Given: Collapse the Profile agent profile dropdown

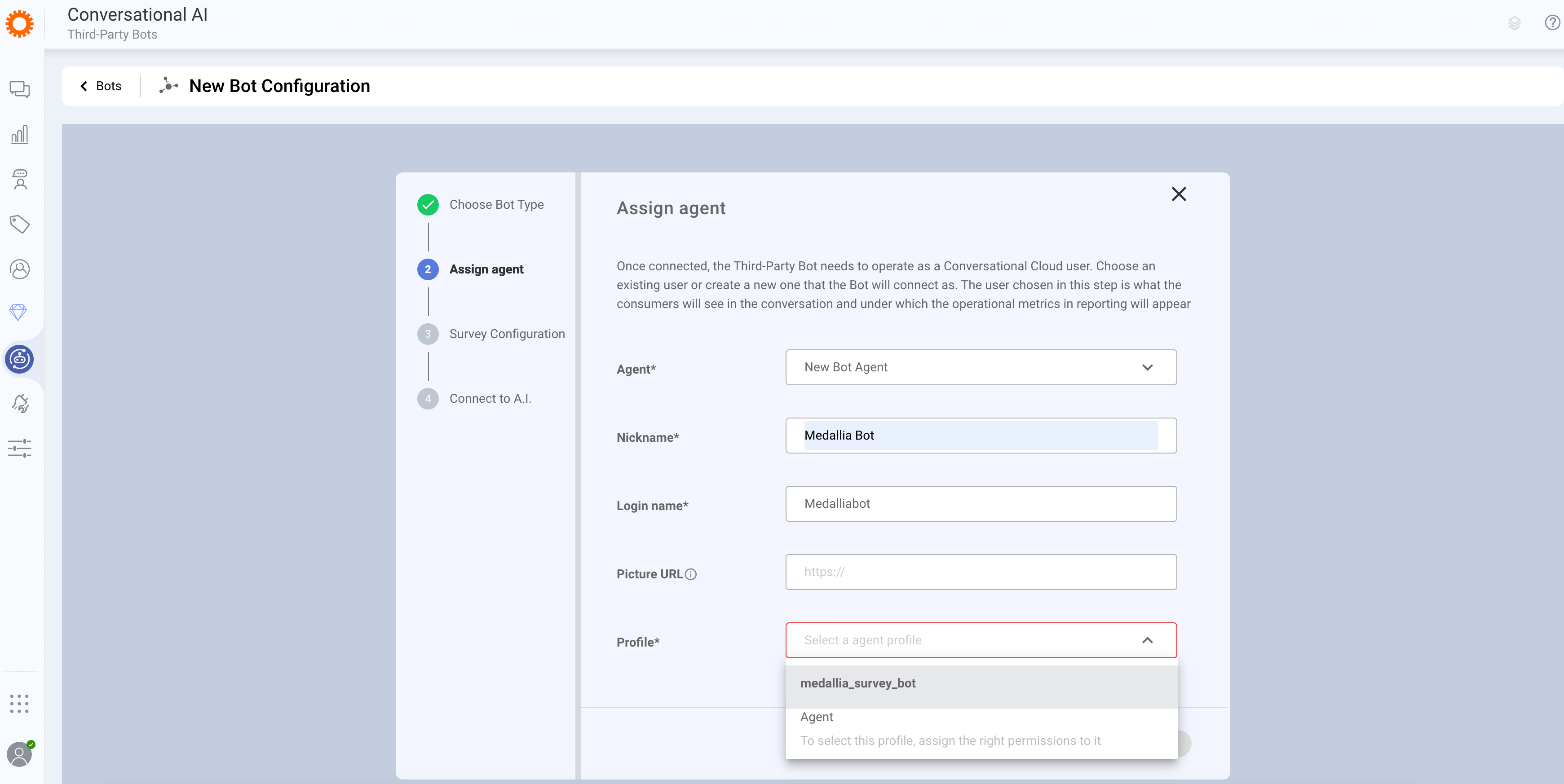Looking at the screenshot, I should click(x=1148, y=640).
